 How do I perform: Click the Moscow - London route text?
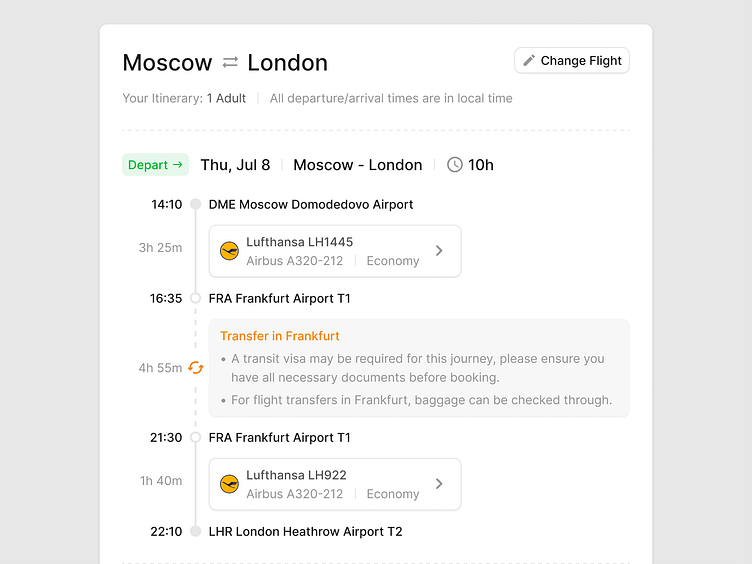point(358,165)
